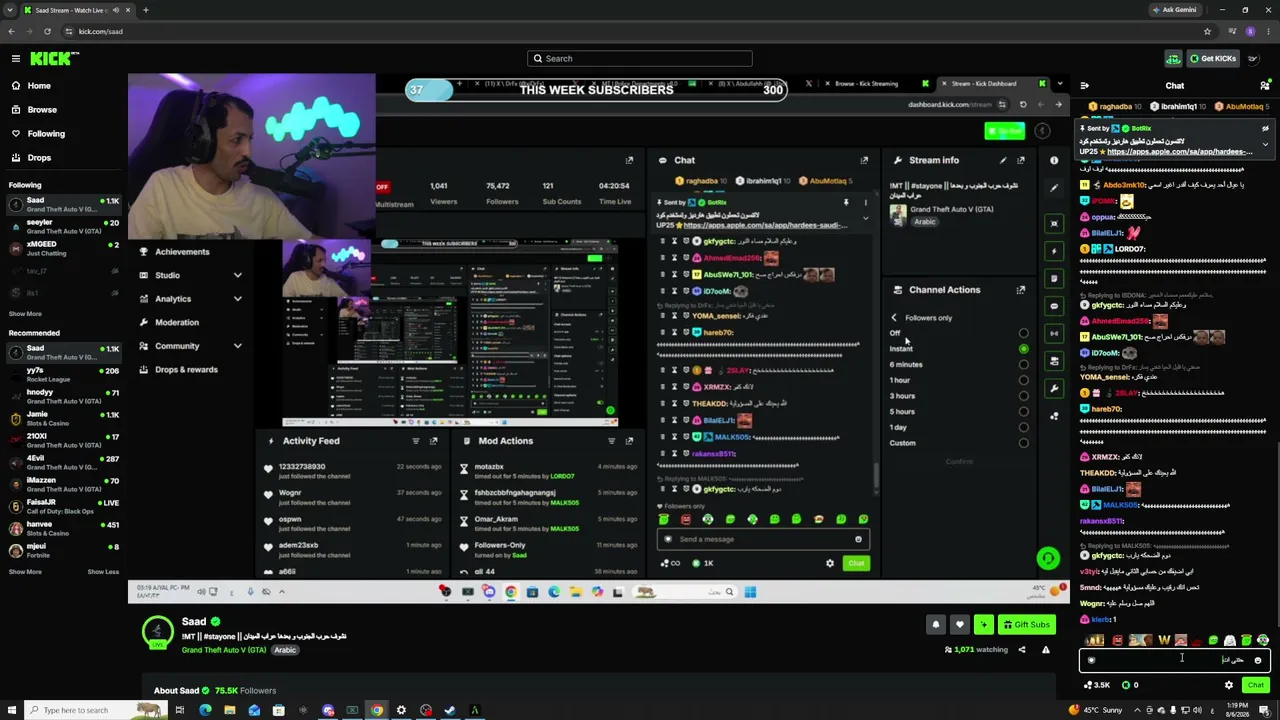
Task: Open main chat settings gear
Action: click(x=1229, y=685)
